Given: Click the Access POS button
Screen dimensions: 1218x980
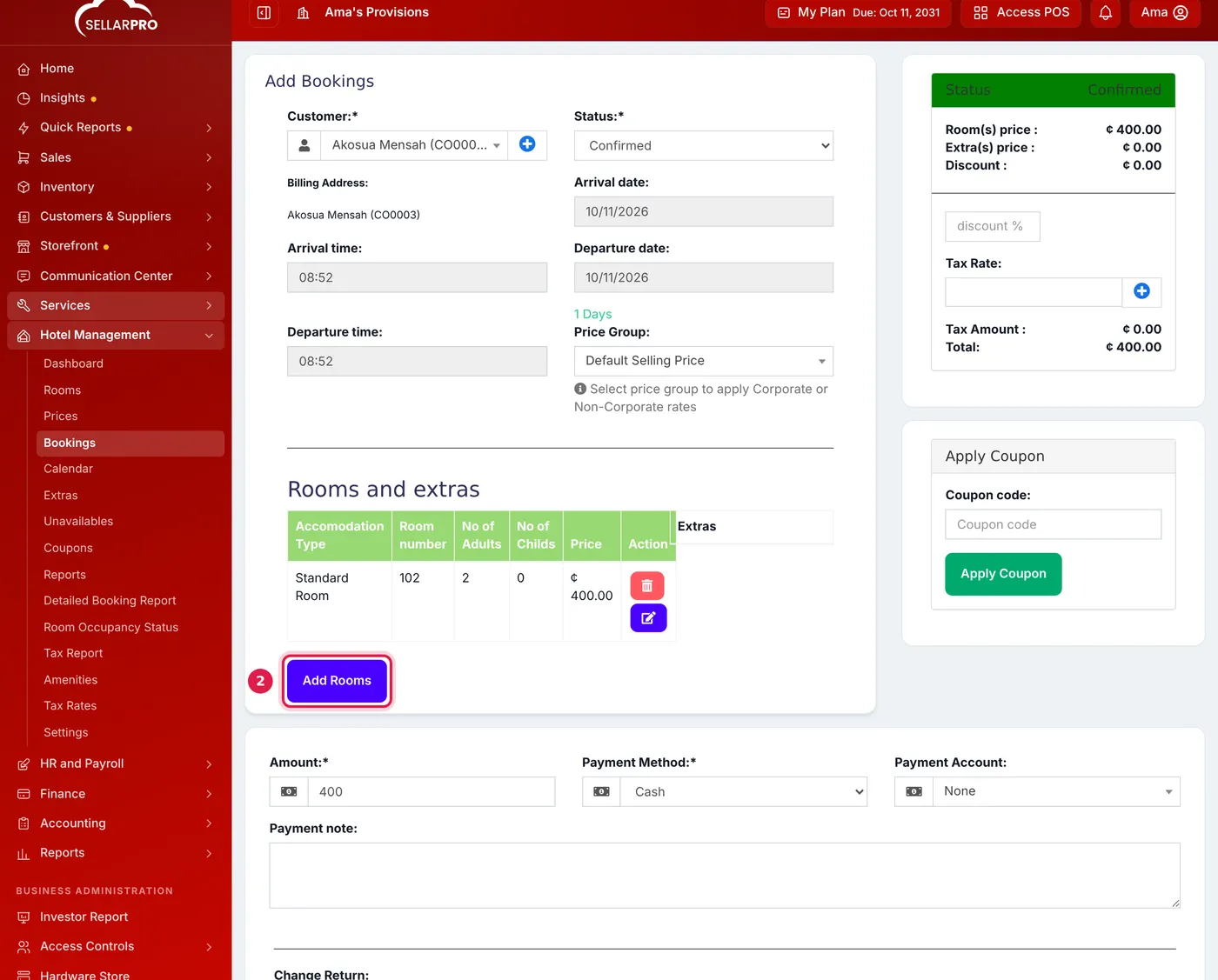Looking at the screenshot, I should [1021, 13].
